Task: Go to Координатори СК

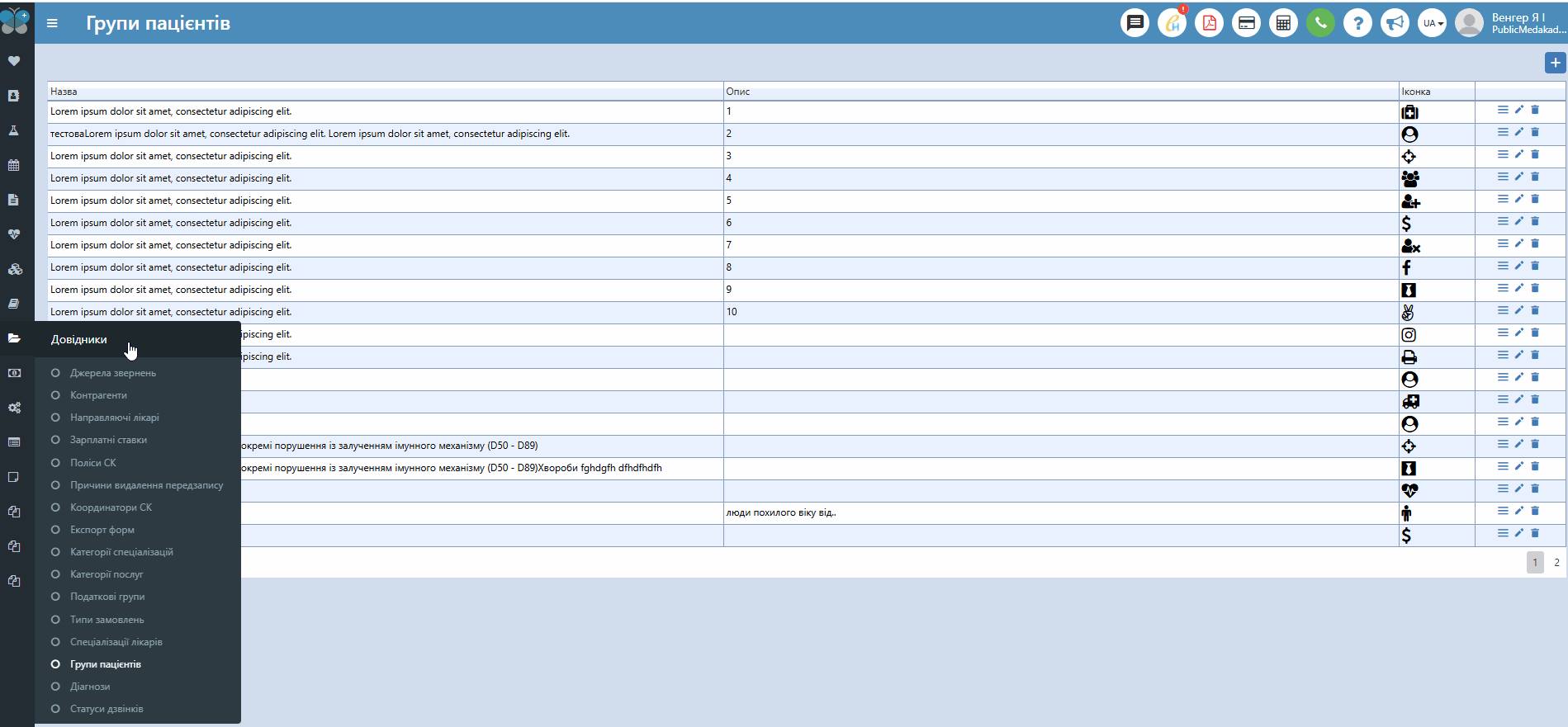Action: (111, 507)
